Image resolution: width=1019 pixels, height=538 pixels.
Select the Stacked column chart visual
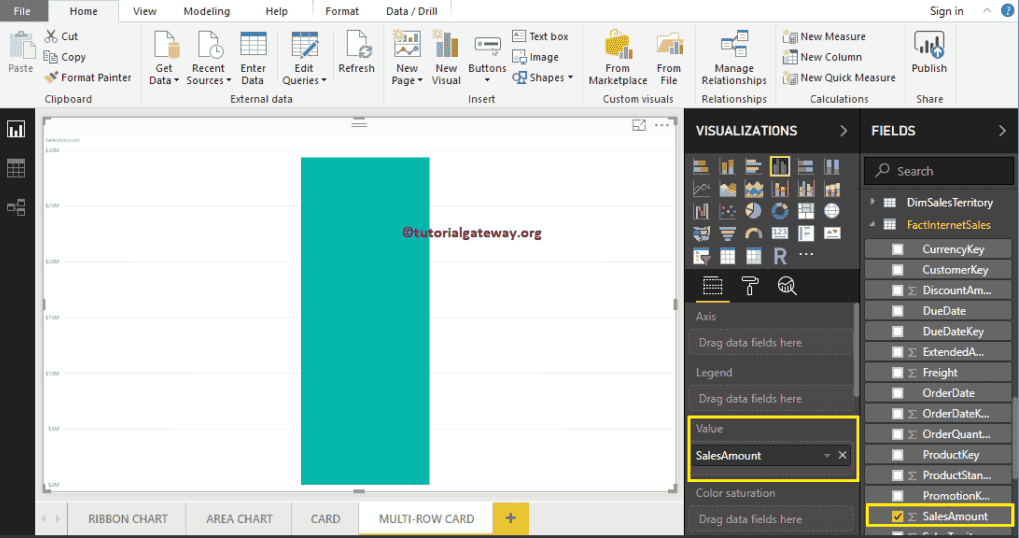[727, 167]
